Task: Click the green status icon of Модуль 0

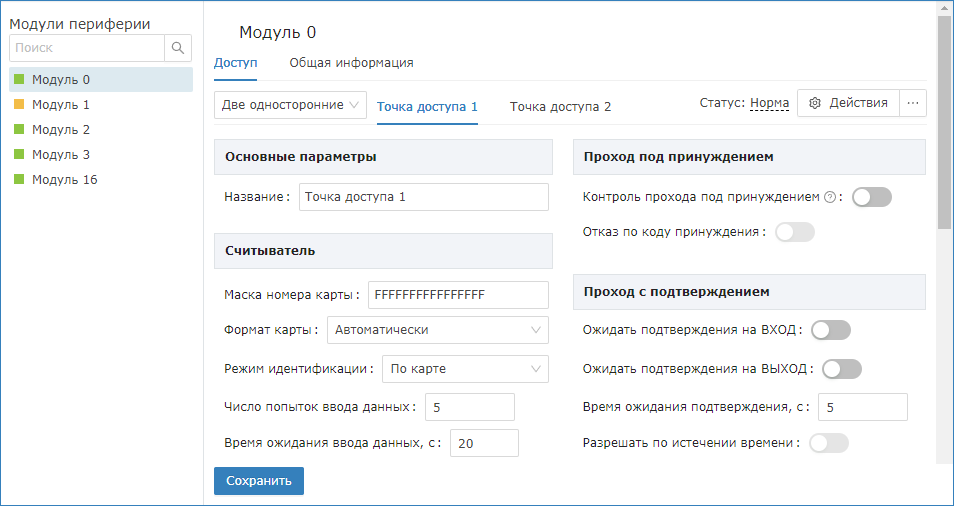Action: point(19,79)
